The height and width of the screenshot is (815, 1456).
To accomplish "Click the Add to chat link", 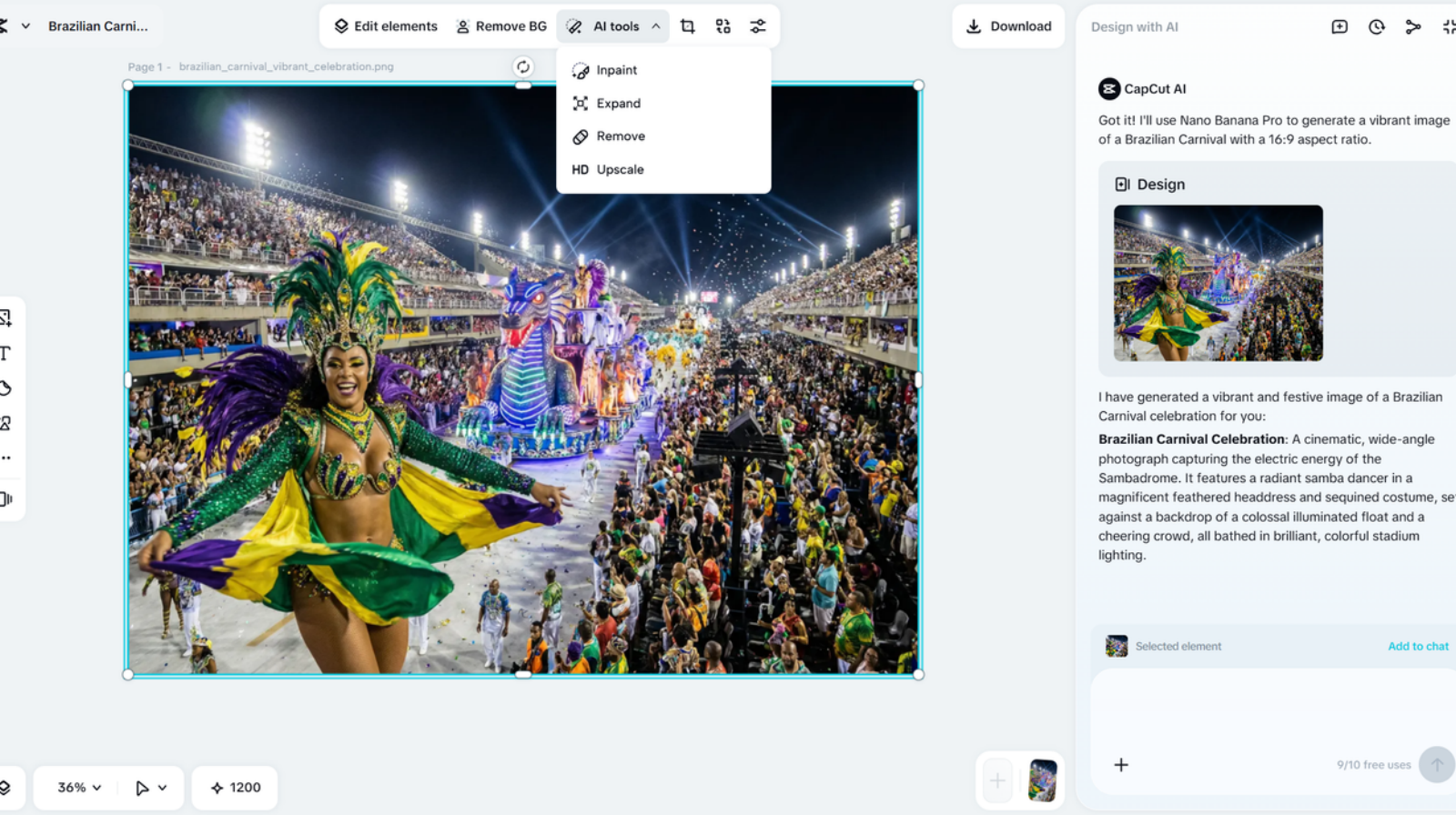I will 1418,646.
